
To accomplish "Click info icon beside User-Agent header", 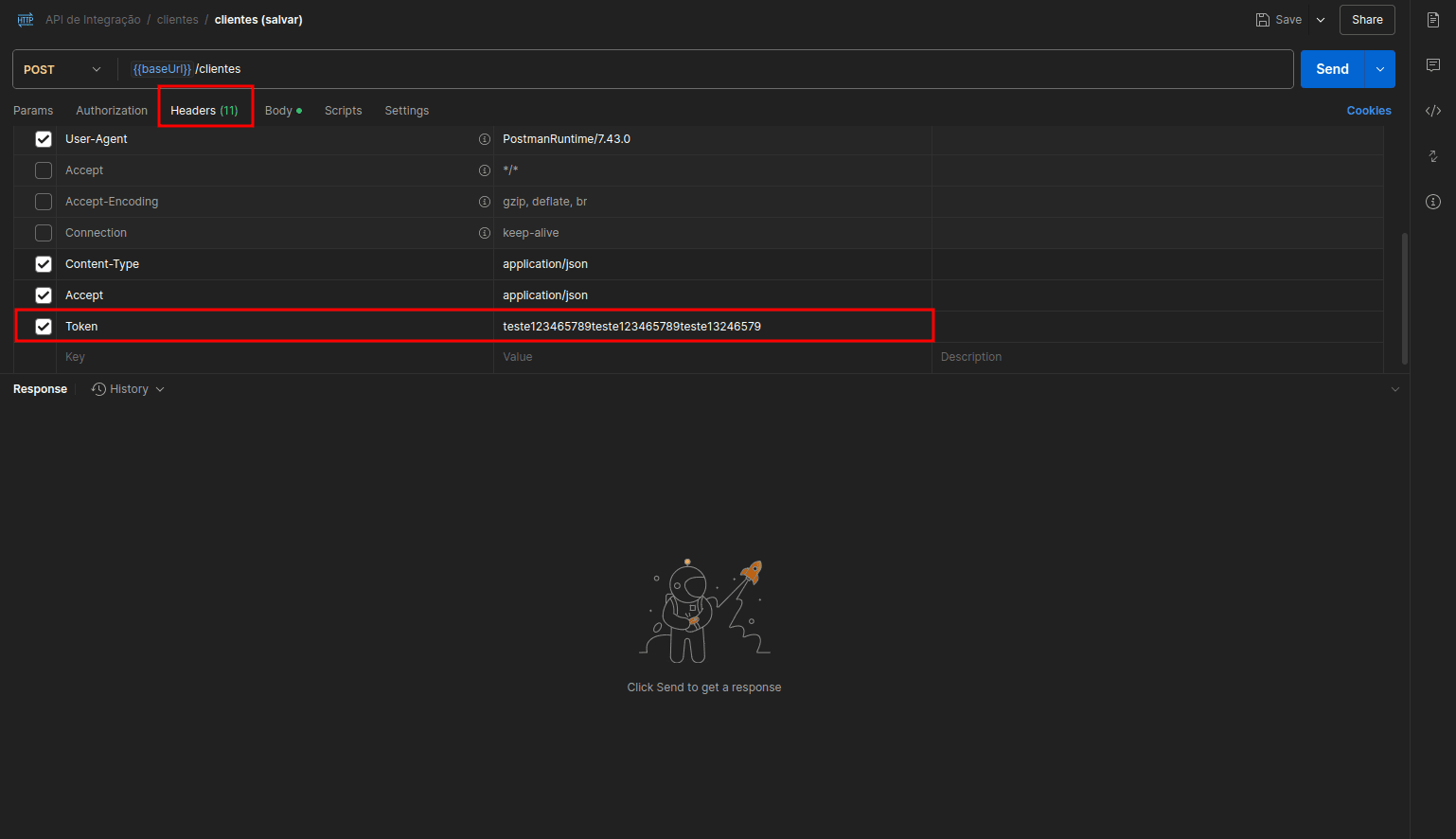I will (485, 139).
